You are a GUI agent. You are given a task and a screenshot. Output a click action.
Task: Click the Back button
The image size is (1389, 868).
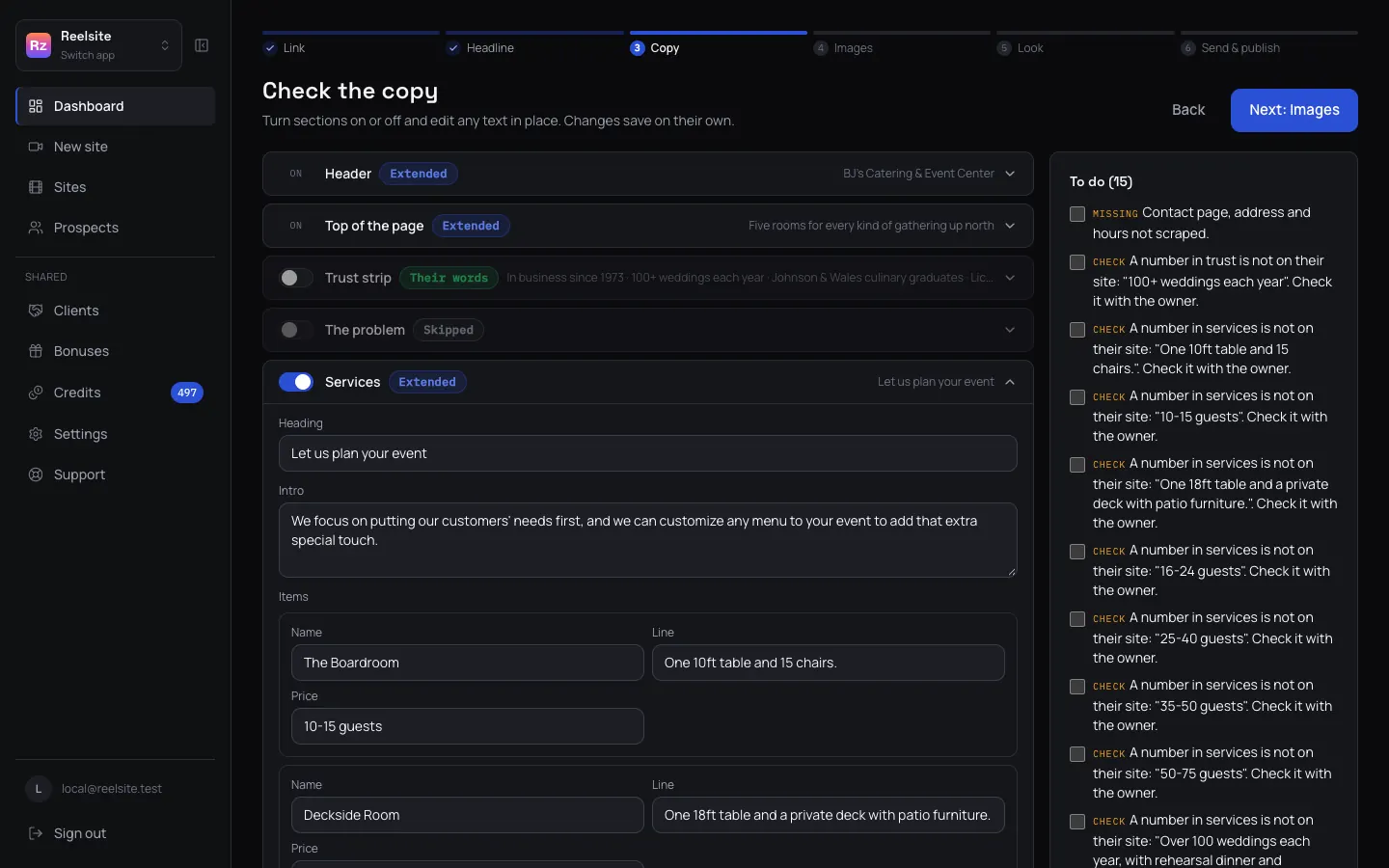click(1188, 110)
